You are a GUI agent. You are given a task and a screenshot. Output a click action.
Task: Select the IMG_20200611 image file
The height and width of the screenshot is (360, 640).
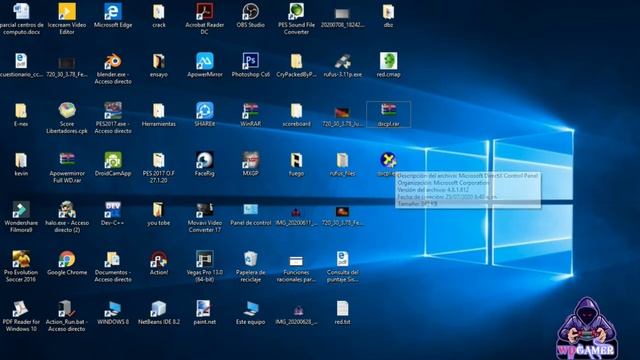[x=296, y=216]
